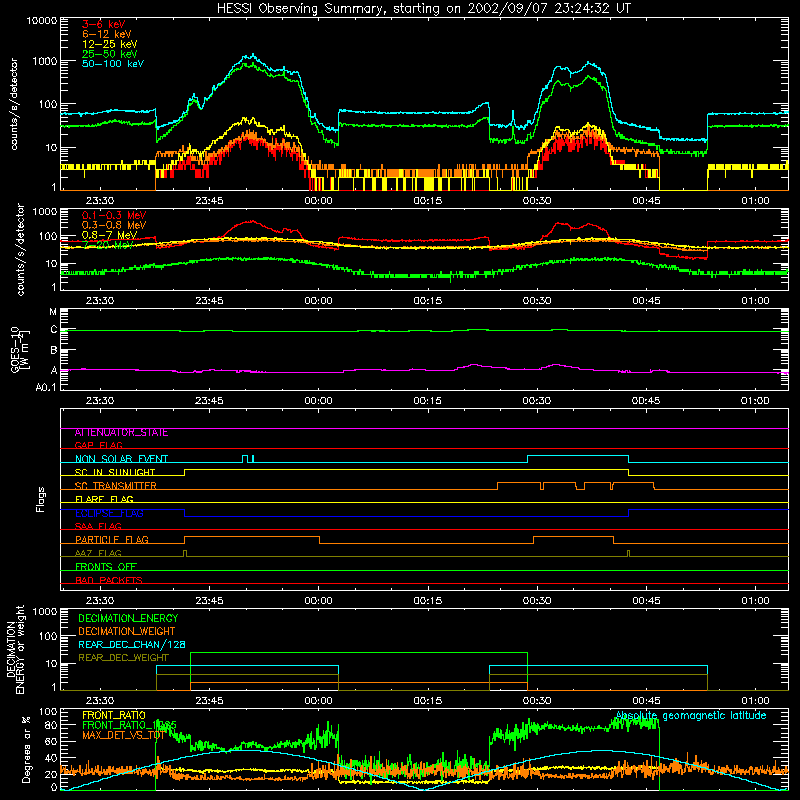Click the vertical Flags axis title
Screen dimensions: 800x800
[41, 499]
